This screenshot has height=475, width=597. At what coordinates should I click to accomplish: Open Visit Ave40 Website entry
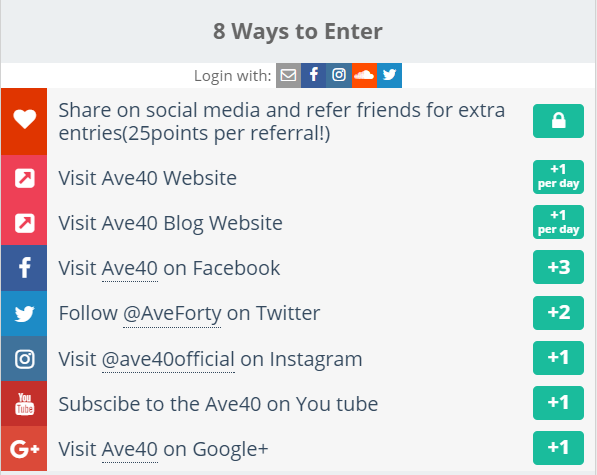click(148, 178)
